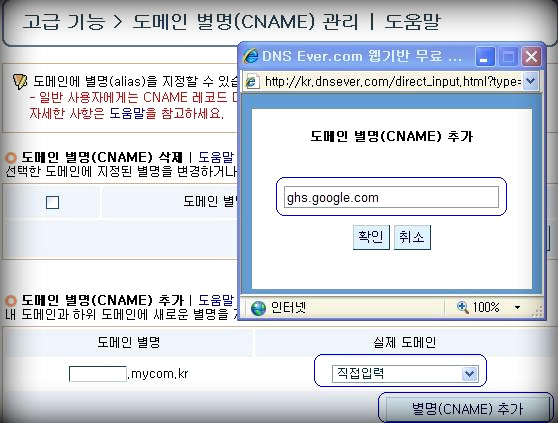The image size is (558, 423).
Task: Click the shield tip icon beside alias description
Action: (20, 81)
